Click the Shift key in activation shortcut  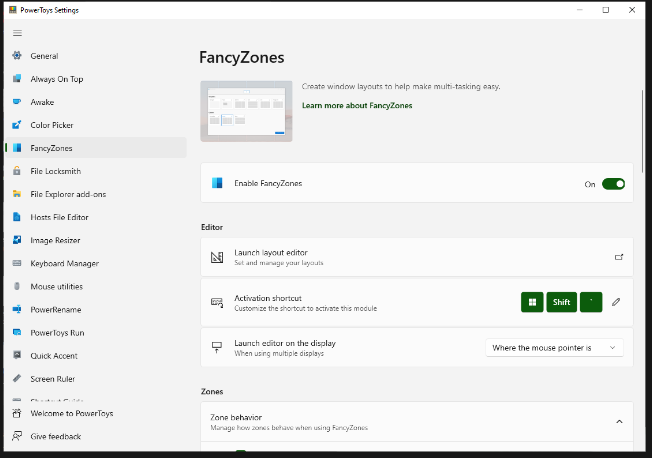pyautogui.click(x=561, y=302)
